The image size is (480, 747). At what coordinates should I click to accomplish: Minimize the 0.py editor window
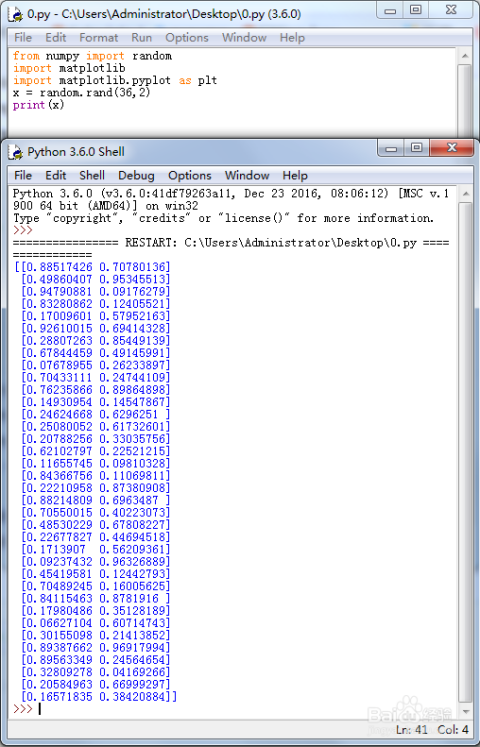coord(390,10)
